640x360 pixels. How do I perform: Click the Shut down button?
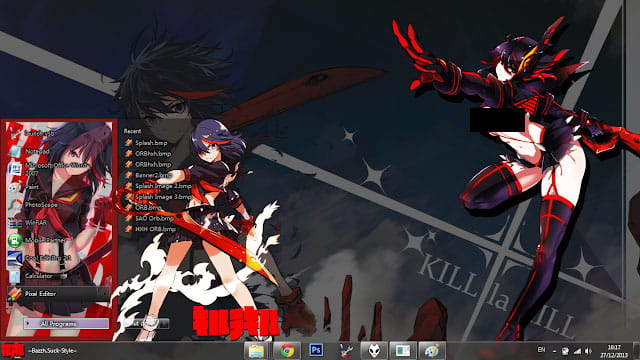click(x=141, y=324)
